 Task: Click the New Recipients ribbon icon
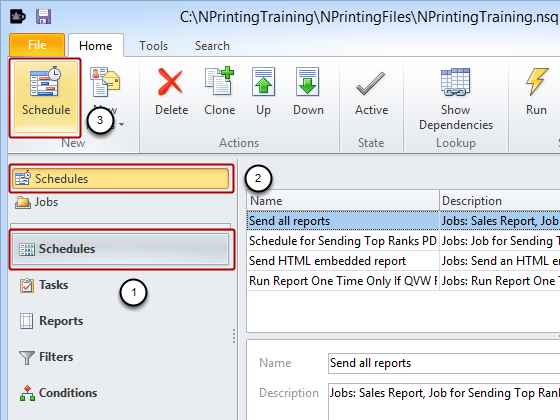105,82
